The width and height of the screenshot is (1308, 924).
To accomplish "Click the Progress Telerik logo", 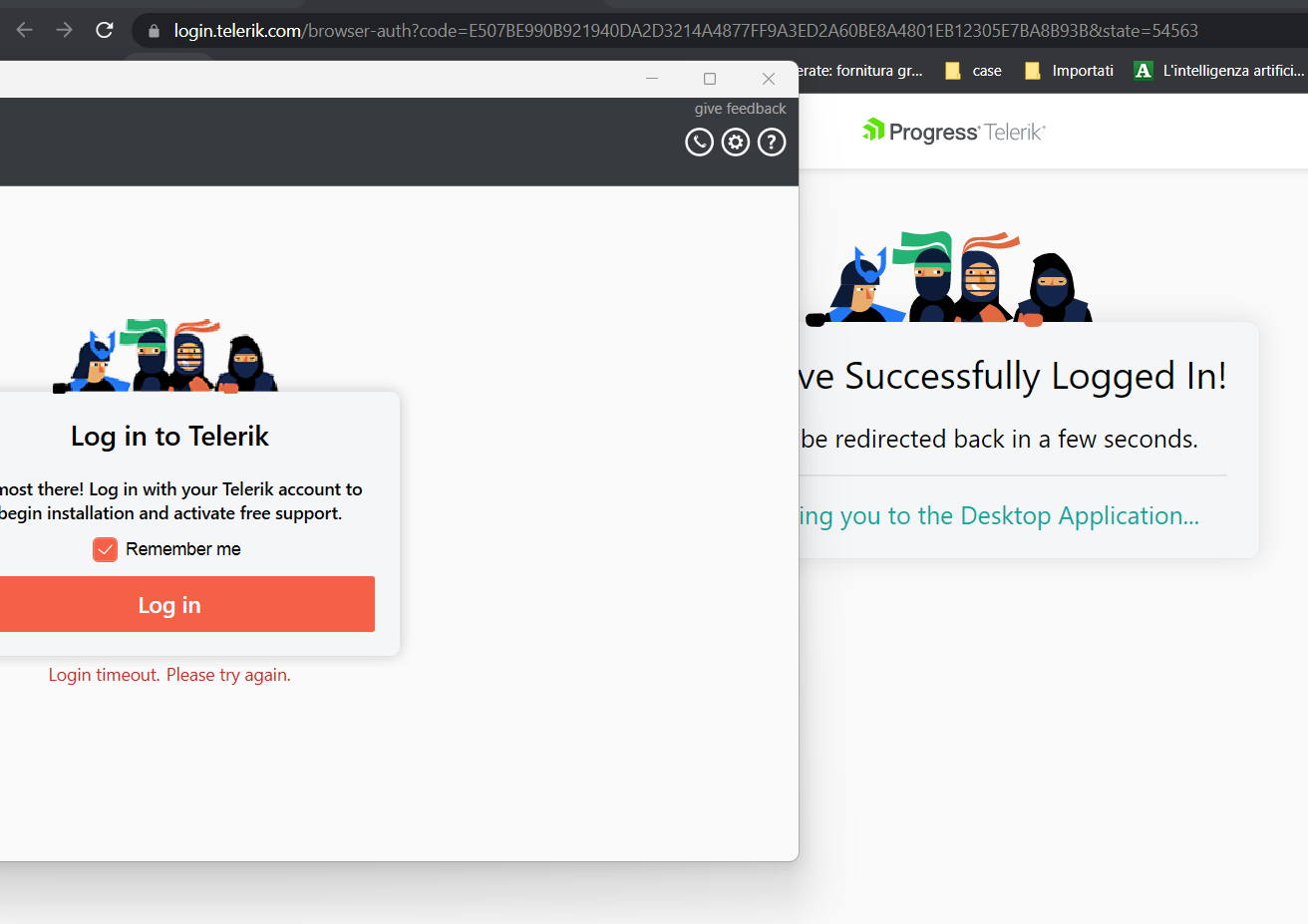I will coord(954,132).
